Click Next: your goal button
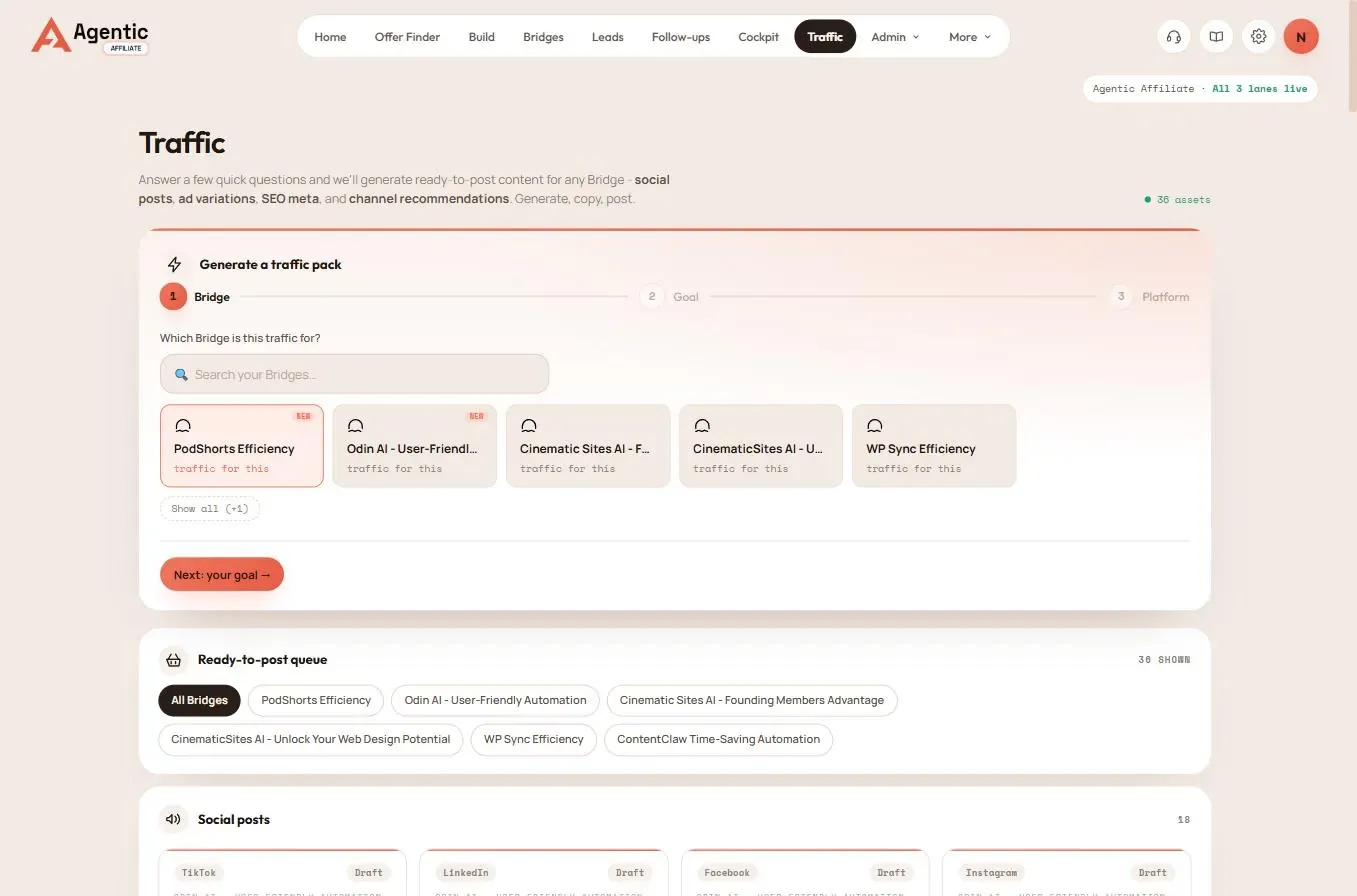The height and width of the screenshot is (896, 1357). (x=222, y=575)
